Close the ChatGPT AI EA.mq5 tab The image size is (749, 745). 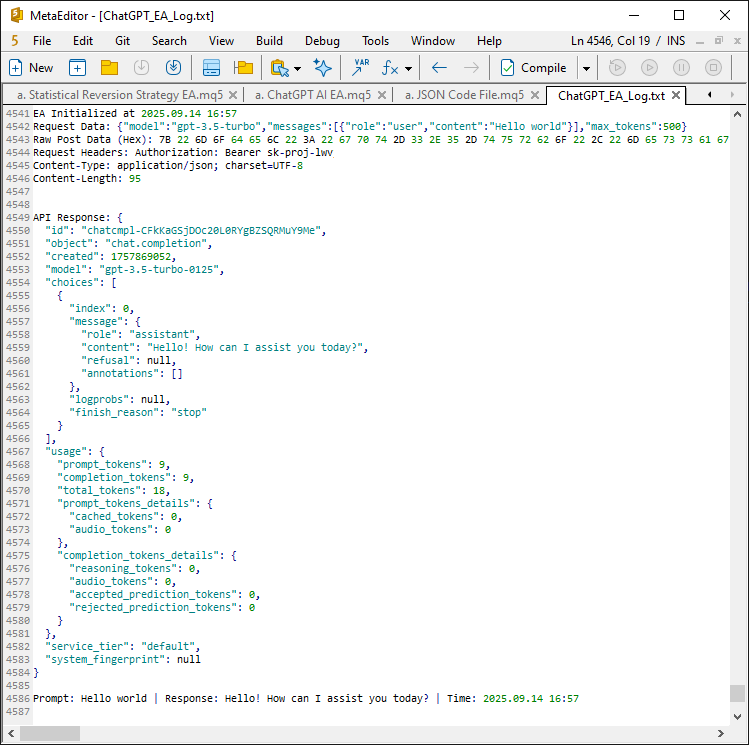coord(382,95)
